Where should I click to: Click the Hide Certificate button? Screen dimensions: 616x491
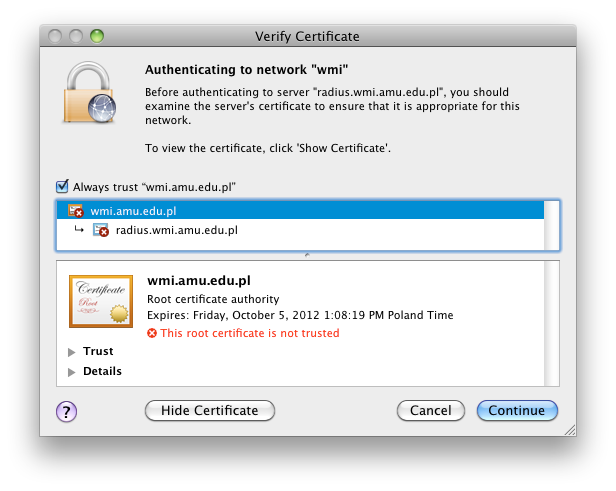(x=210, y=410)
